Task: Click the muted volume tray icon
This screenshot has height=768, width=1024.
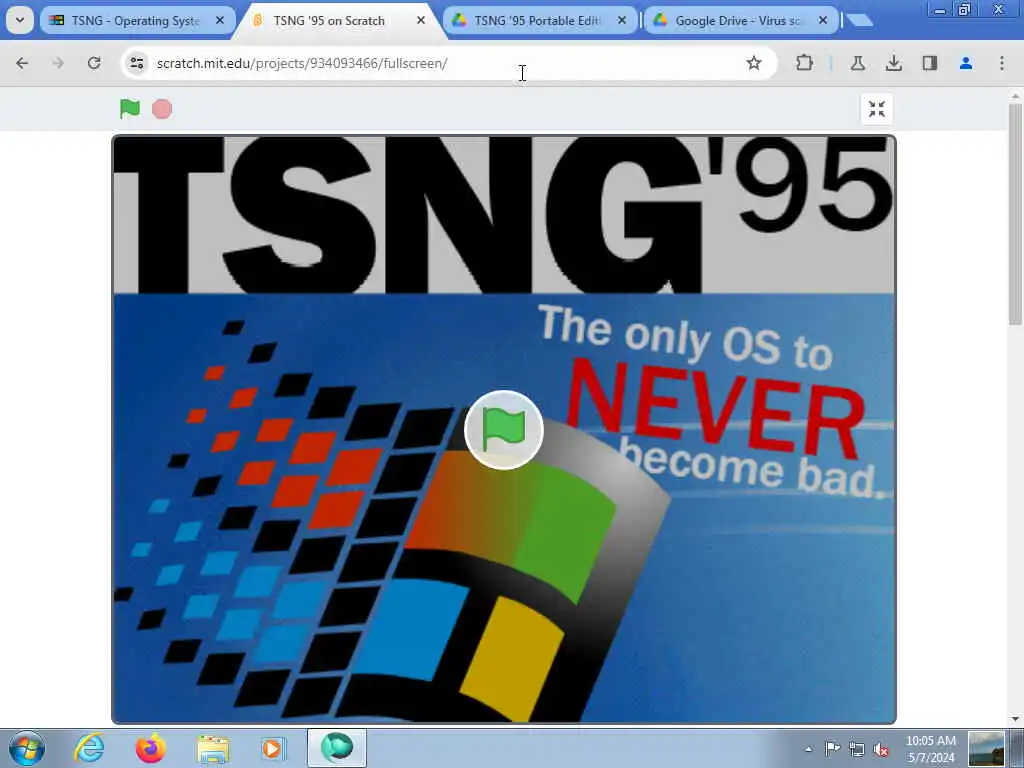Action: click(881, 749)
